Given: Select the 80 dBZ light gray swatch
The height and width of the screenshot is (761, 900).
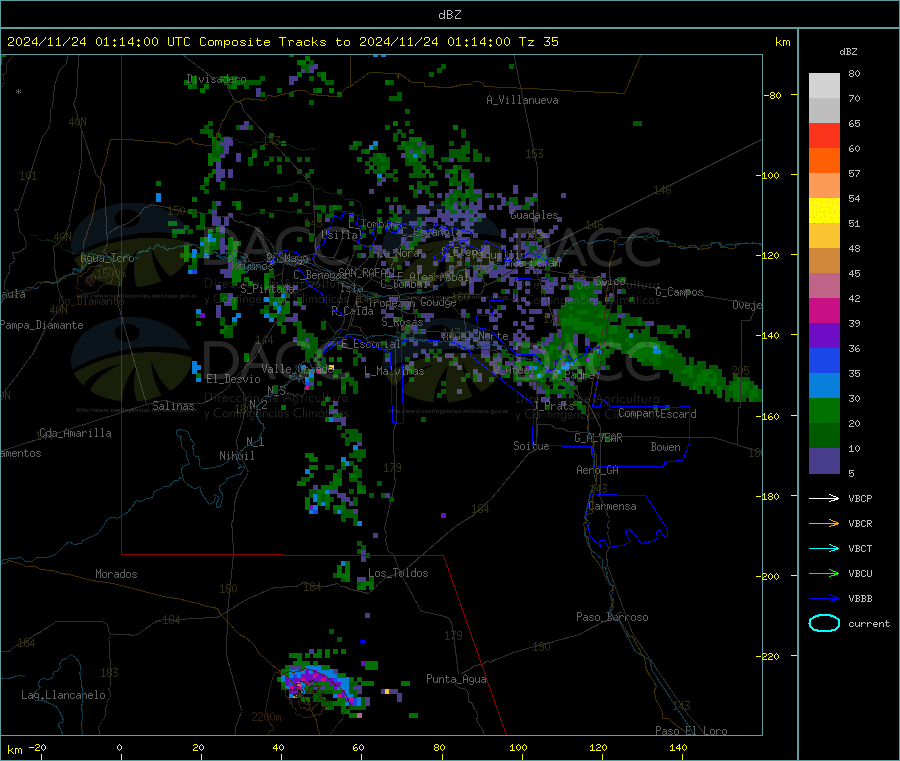Looking at the screenshot, I should [824, 86].
